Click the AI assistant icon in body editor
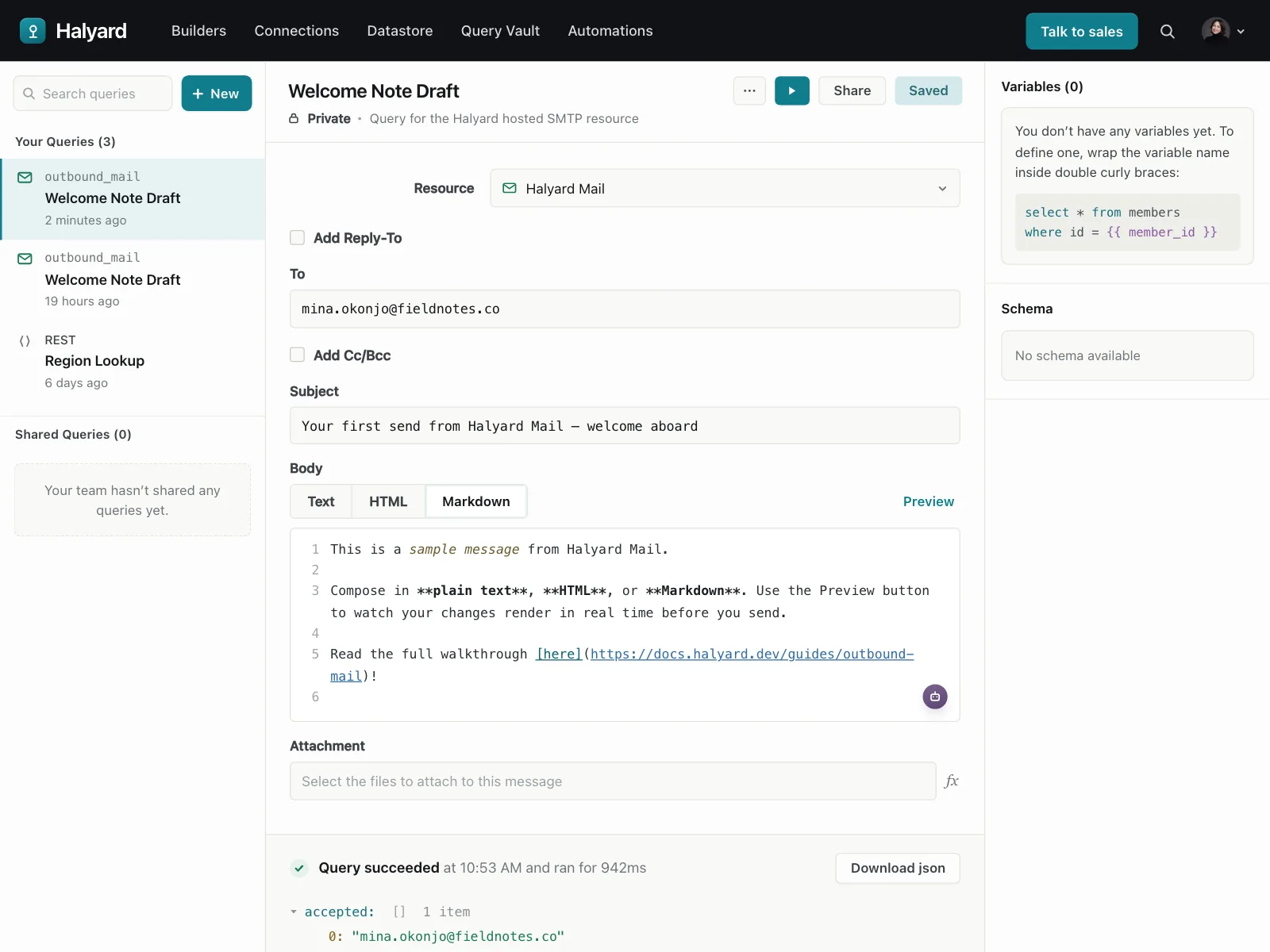Screen dimensions: 1270x952 click(x=935, y=697)
